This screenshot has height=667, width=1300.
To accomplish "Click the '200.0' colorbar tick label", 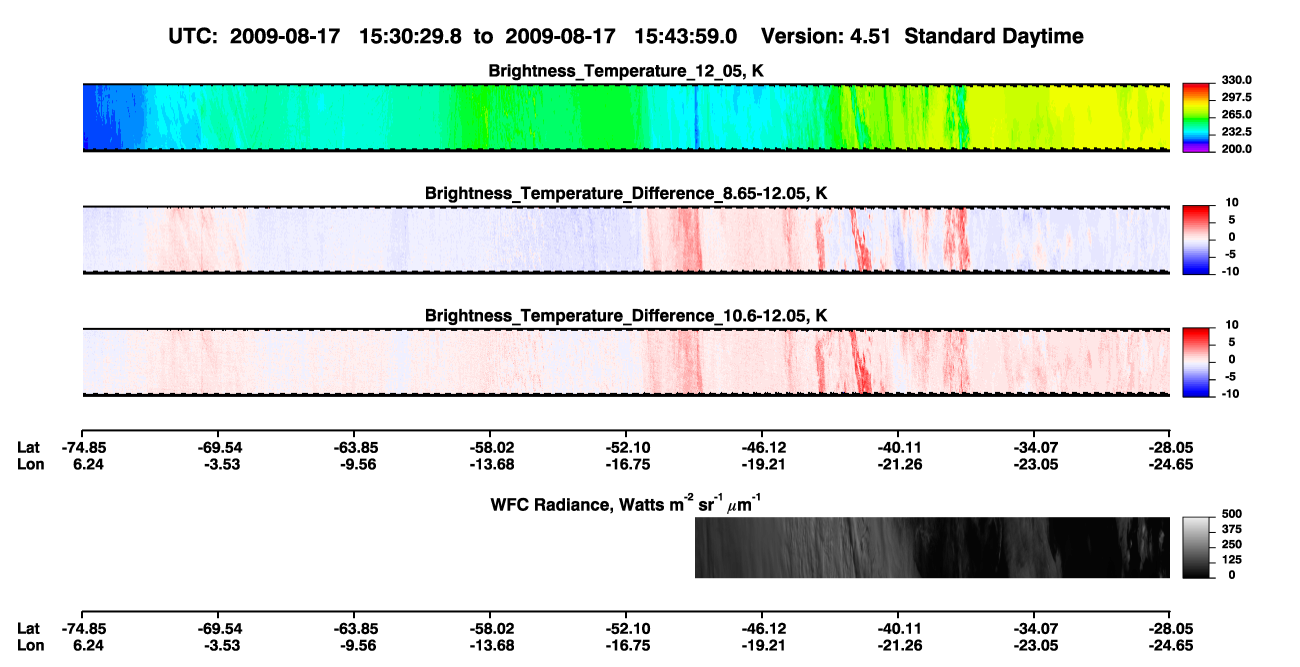I will tap(1235, 148).
